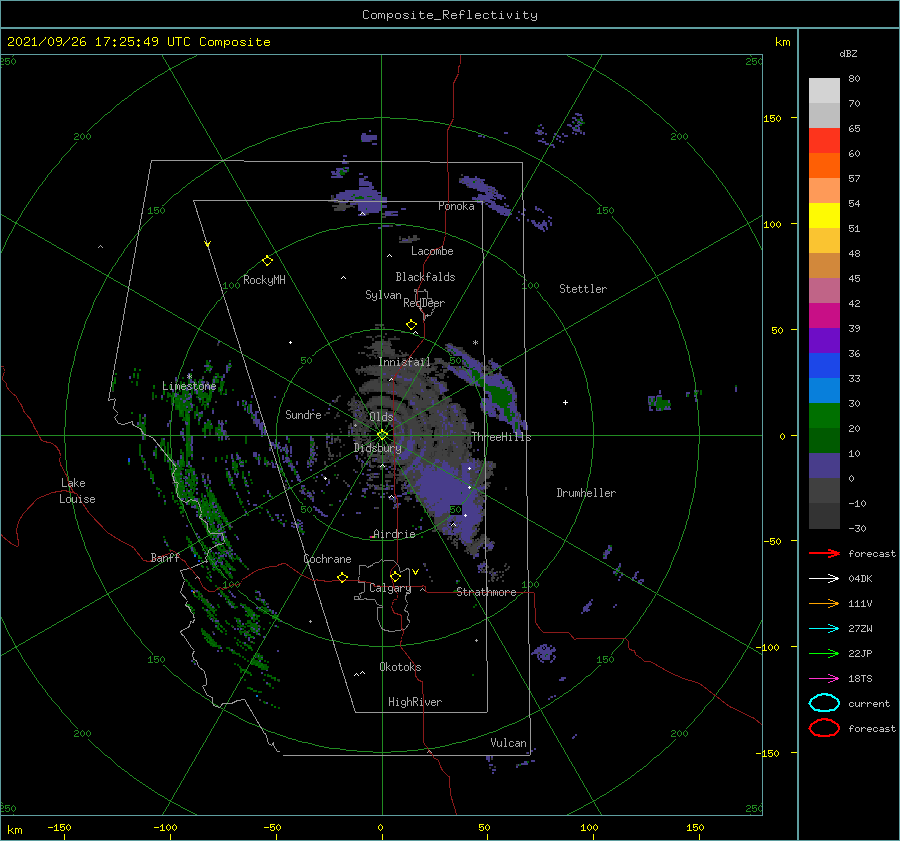The height and width of the screenshot is (841, 900).
Task: Pick the green 20-30 dBZ swatch
Action: 824,416
